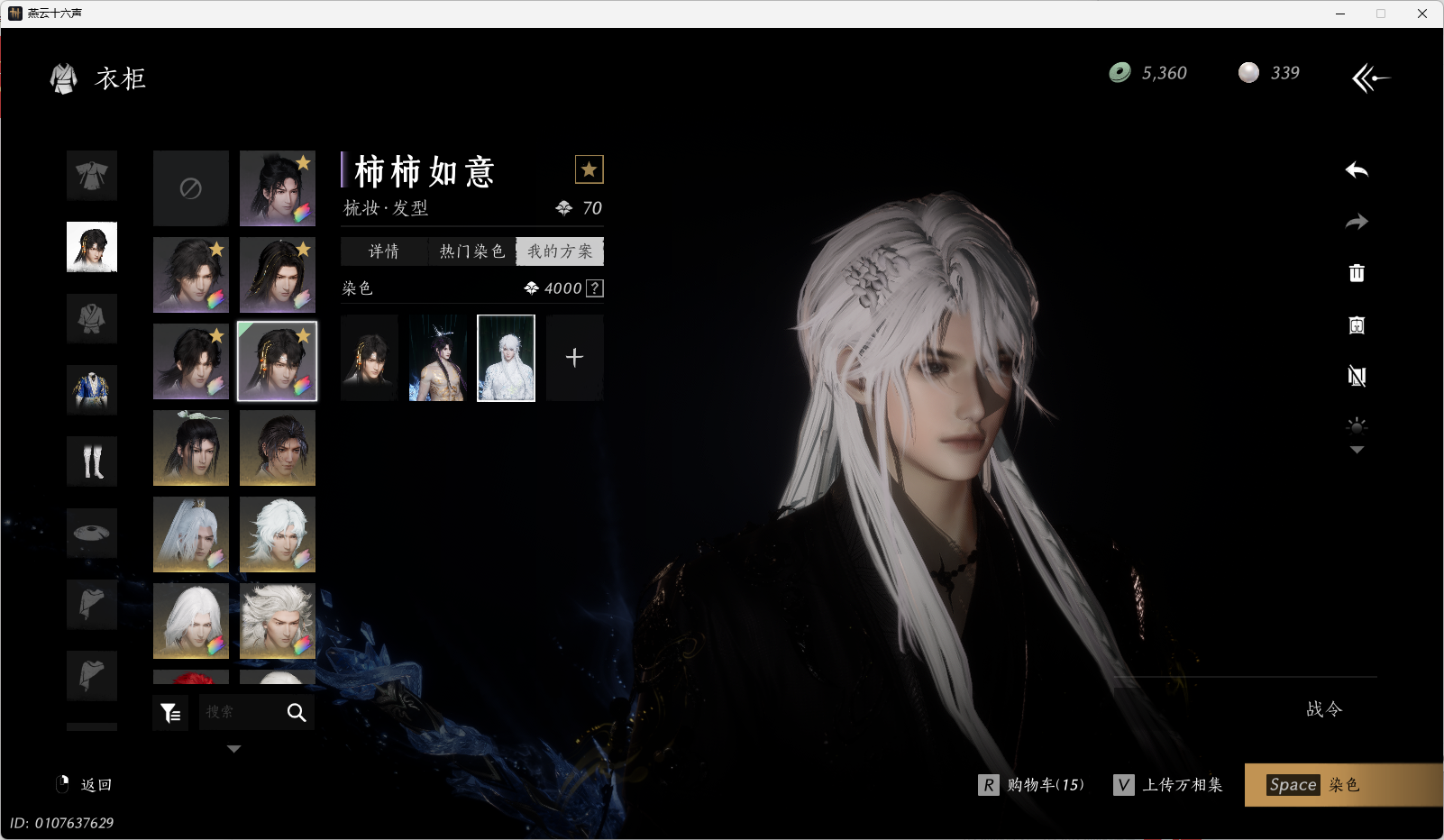The image size is (1444, 840).
Task: Open the 购物车(15) shopping cart
Action: (1032, 785)
